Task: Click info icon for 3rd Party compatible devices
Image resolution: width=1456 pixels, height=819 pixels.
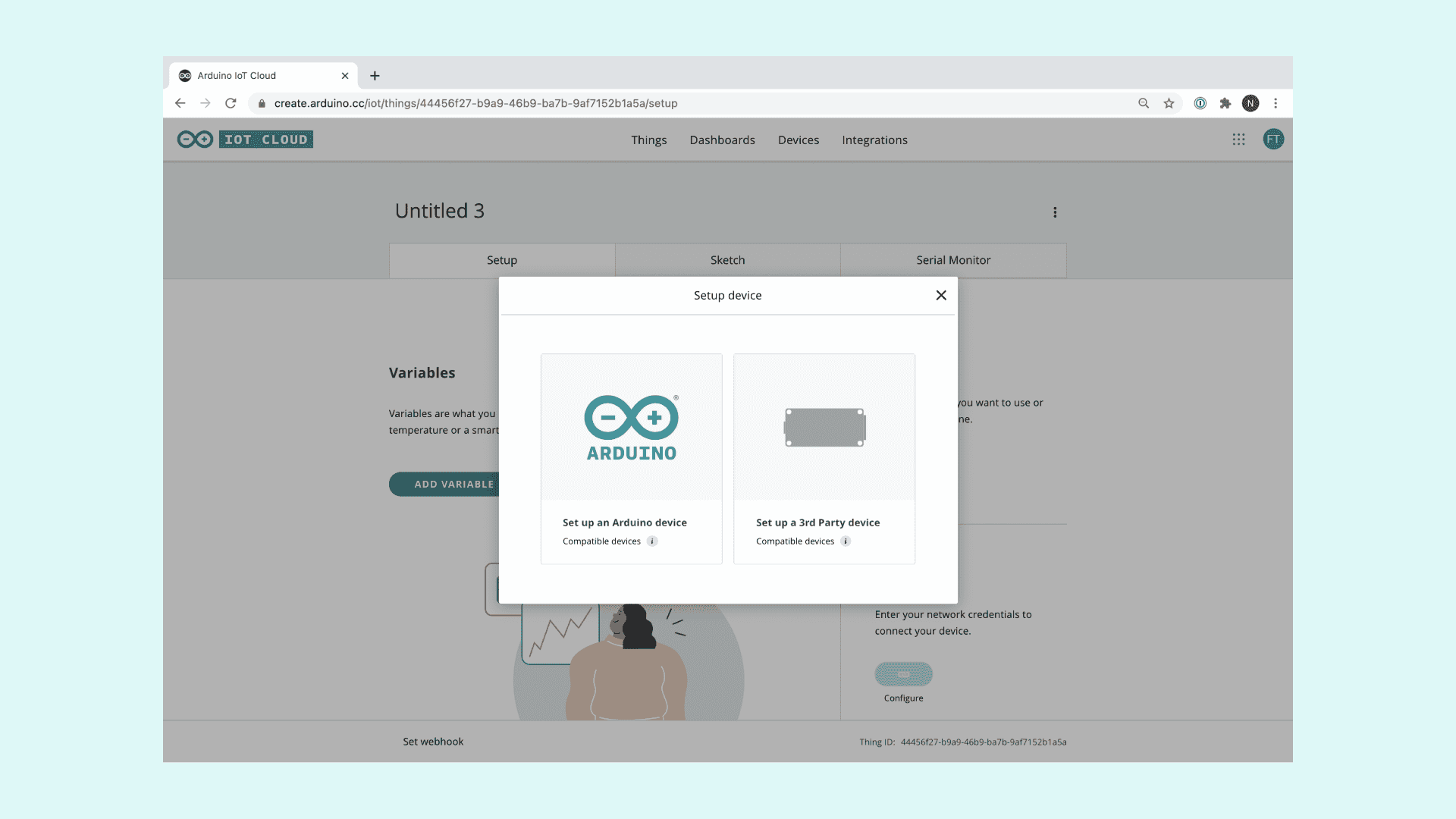Action: tap(846, 541)
